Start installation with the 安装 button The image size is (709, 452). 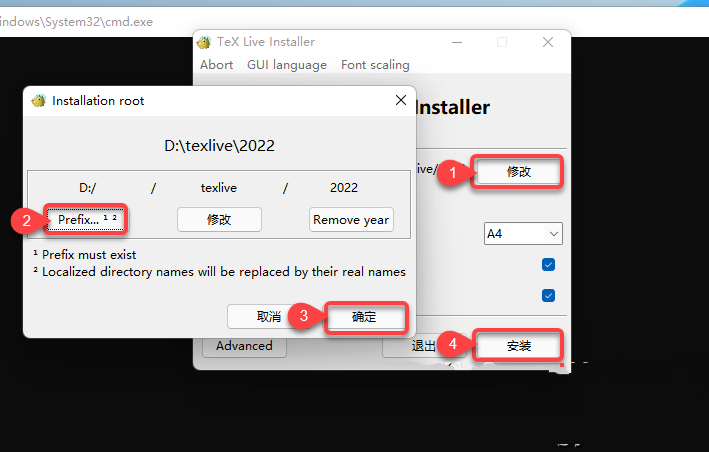(x=518, y=346)
